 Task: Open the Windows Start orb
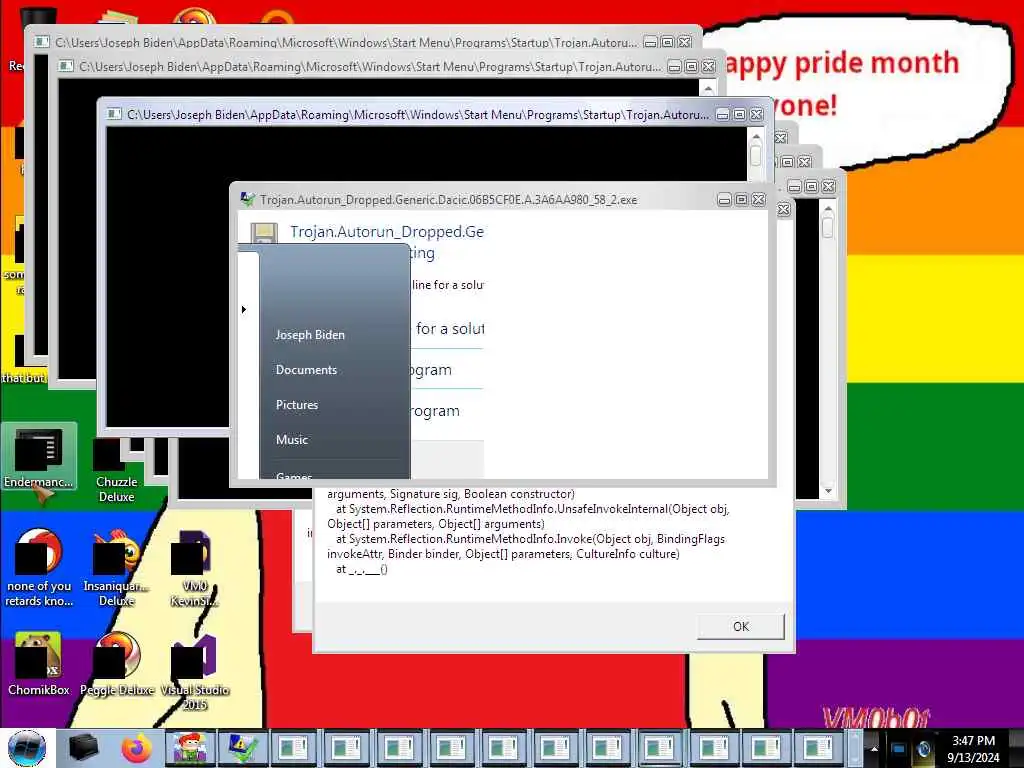(x=27, y=748)
